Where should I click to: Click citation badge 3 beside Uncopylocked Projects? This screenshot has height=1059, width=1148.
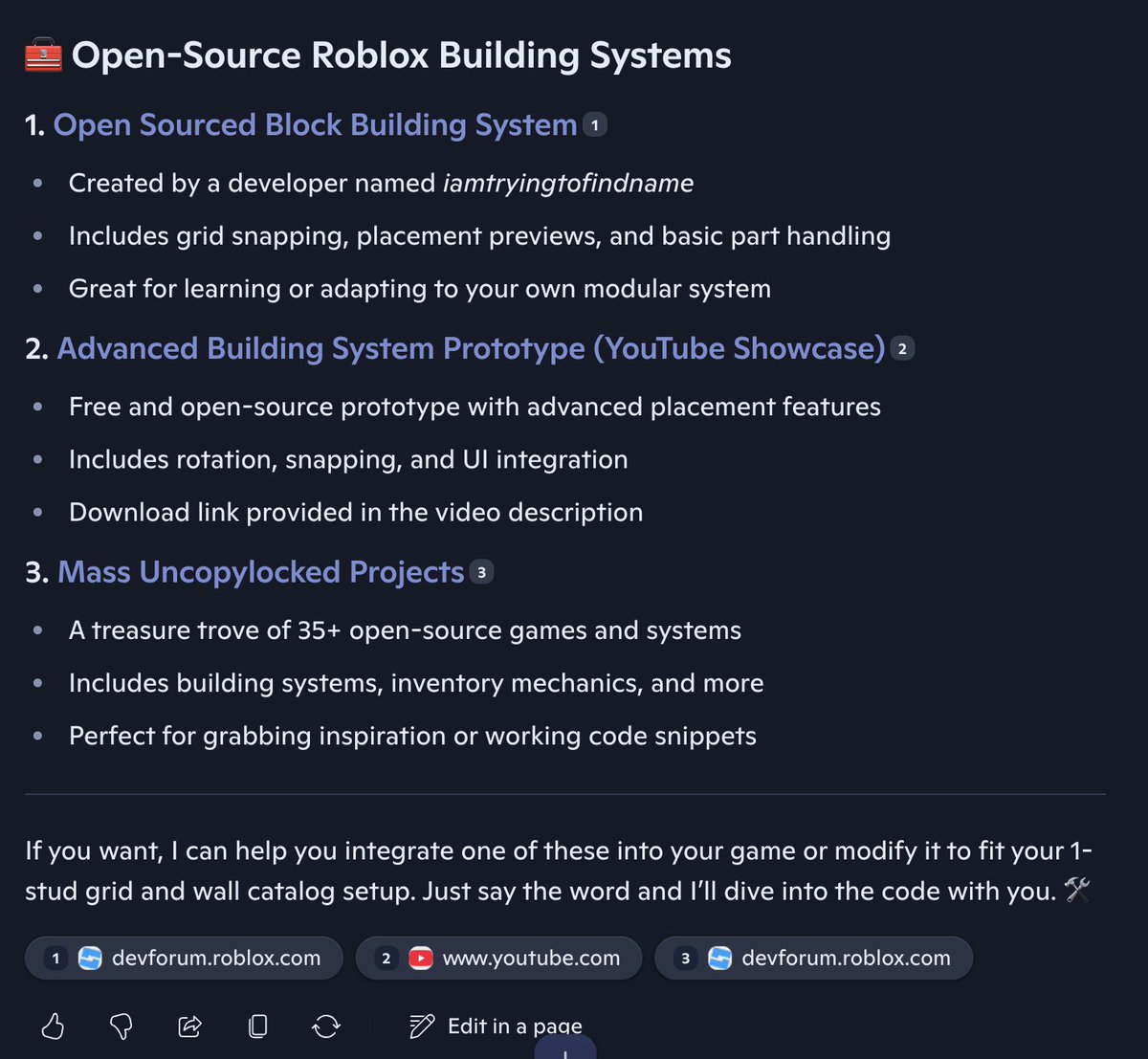481,573
